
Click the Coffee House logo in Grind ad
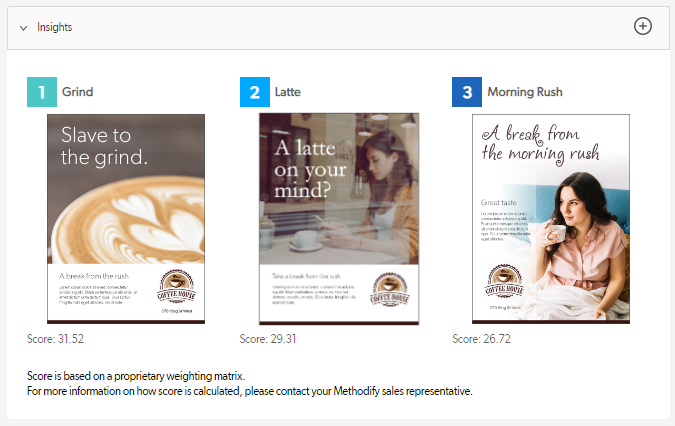175,287
